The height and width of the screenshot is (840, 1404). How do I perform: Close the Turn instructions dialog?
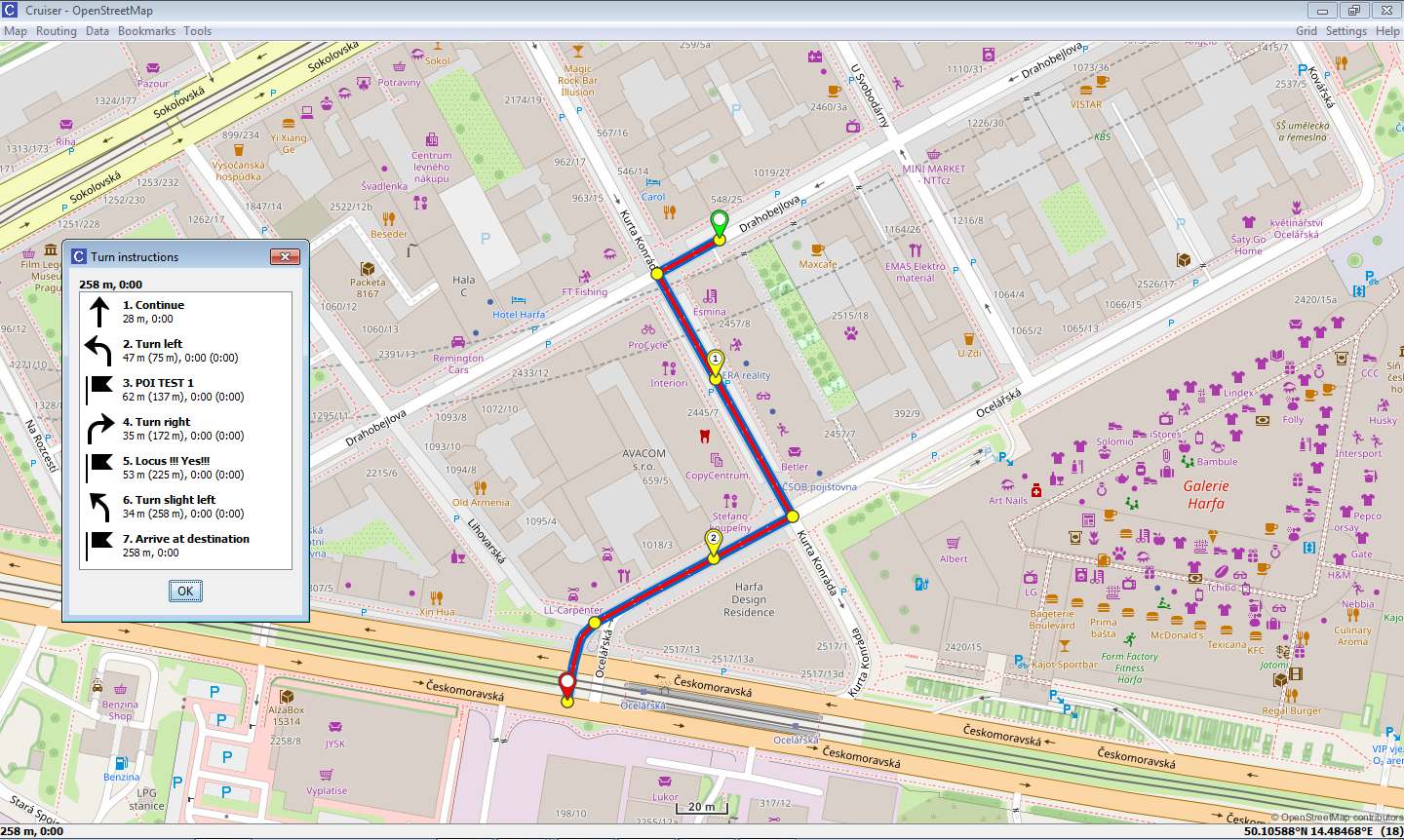tap(285, 257)
